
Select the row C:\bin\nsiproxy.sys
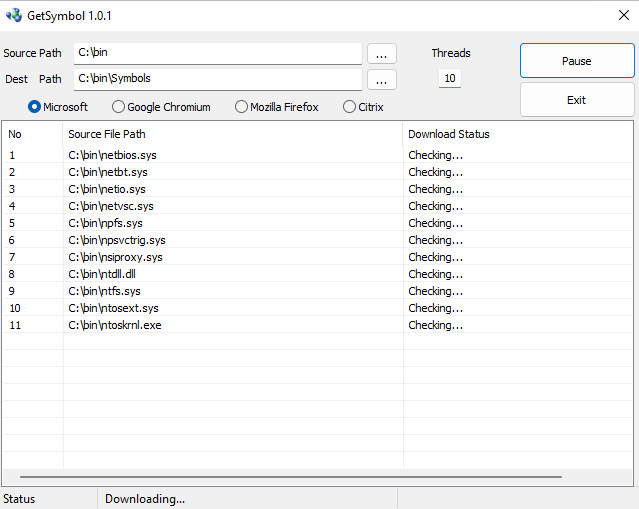point(317,257)
